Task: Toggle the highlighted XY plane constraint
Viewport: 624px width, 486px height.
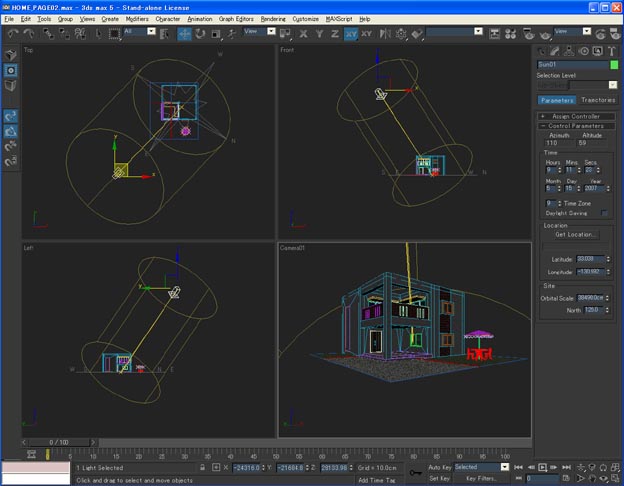Action: tap(351, 34)
